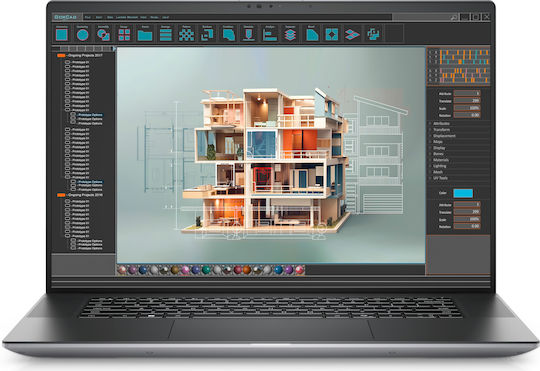540x371 pixels.
Task: Click the 3D house model in viewport
Action: 265,160
